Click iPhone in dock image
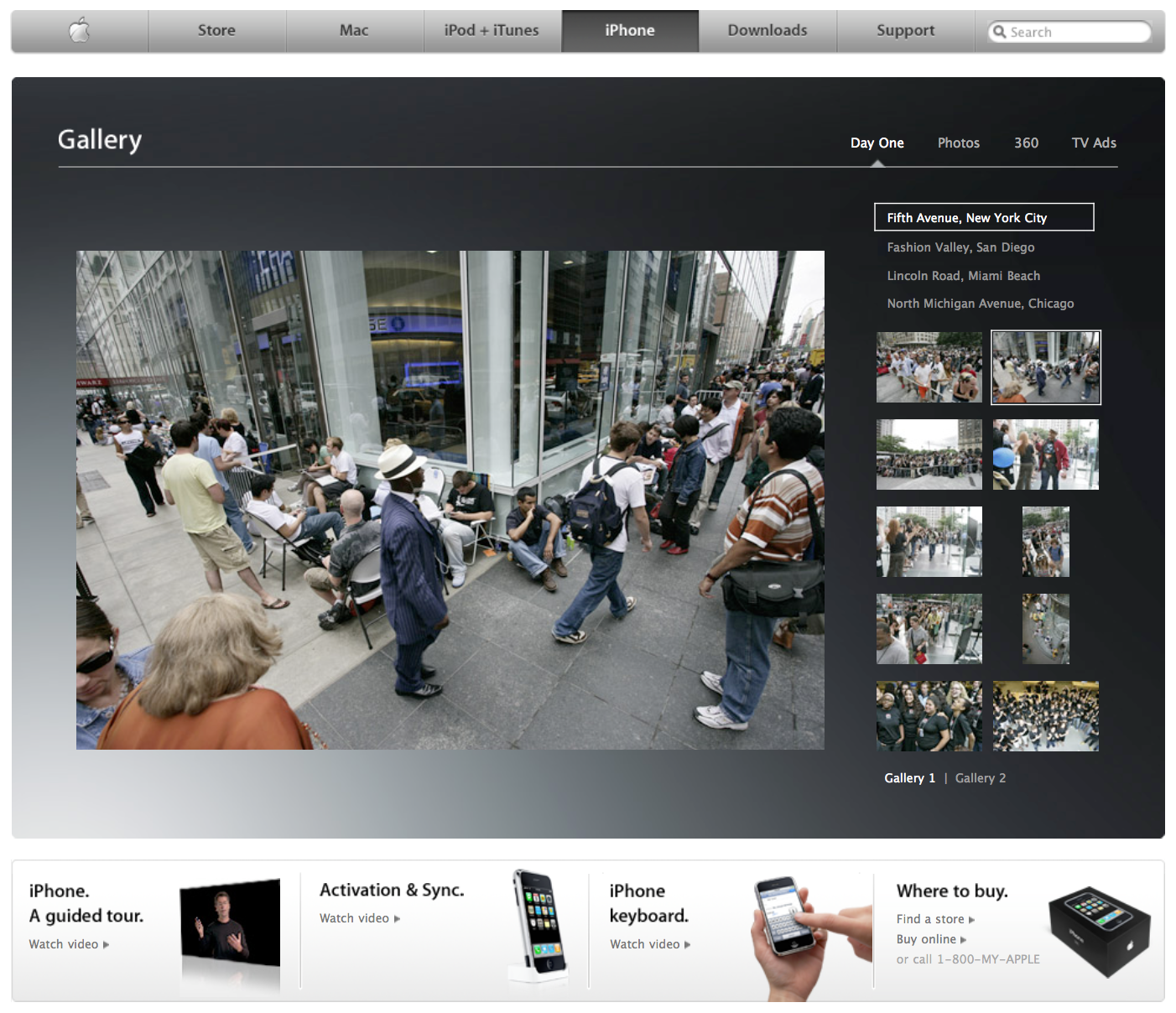Image resolution: width=1176 pixels, height=1013 pixels. 539,929
